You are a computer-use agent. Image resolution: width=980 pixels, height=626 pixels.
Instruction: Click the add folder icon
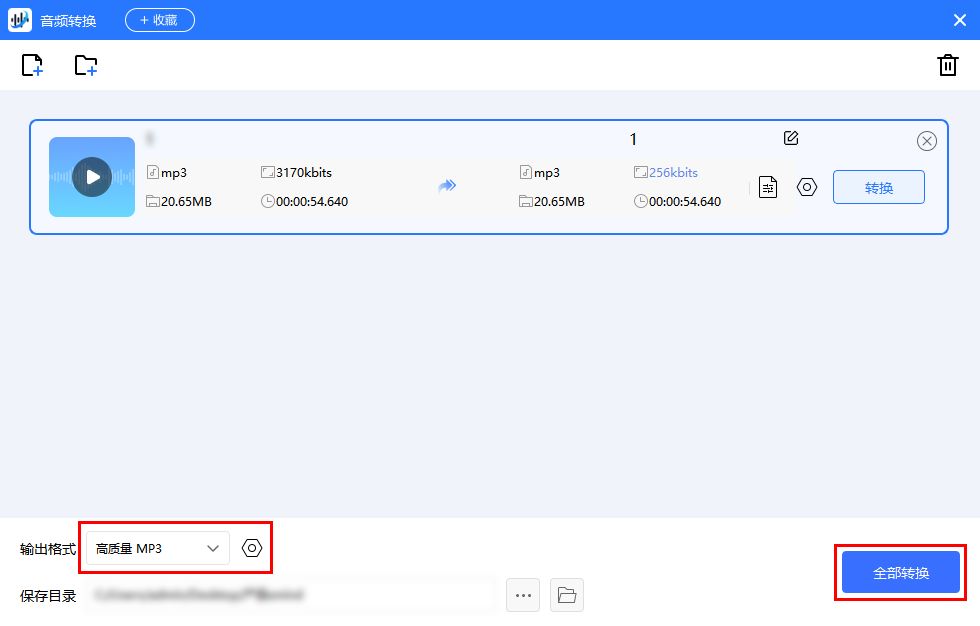tap(86, 66)
